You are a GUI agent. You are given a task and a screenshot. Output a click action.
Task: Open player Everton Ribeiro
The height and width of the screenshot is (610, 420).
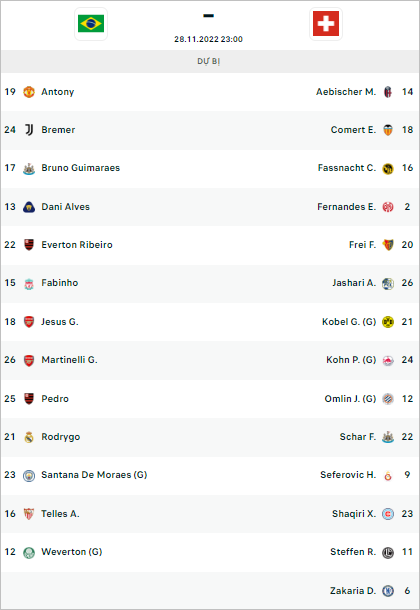77,245
